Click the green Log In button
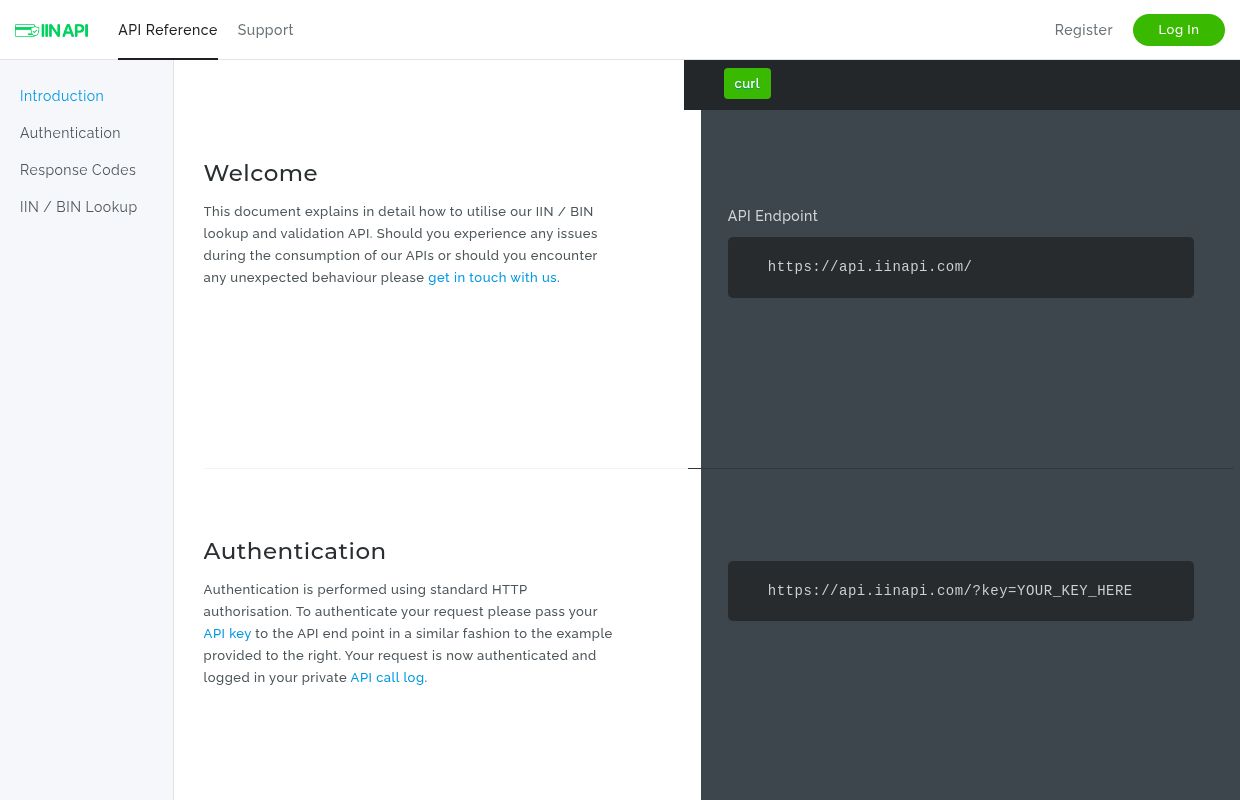 pyautogui.click(x=1178, y=30)
